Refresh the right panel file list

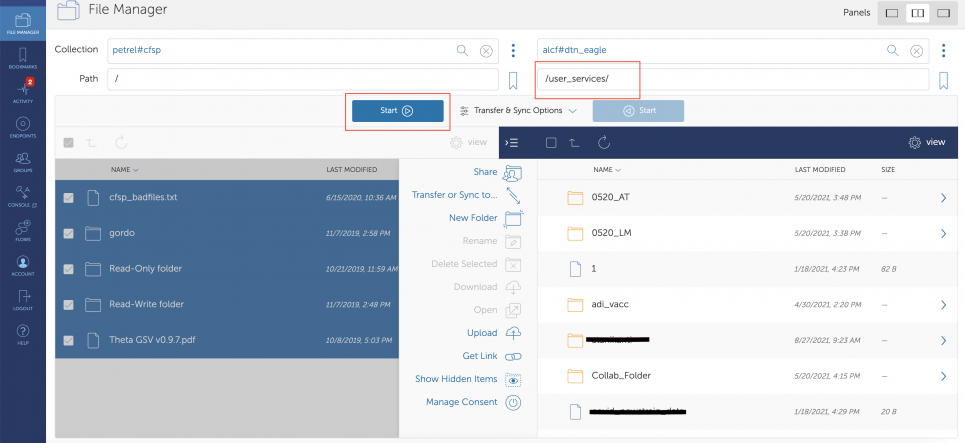pyautogui.click(x=603, y=143)
